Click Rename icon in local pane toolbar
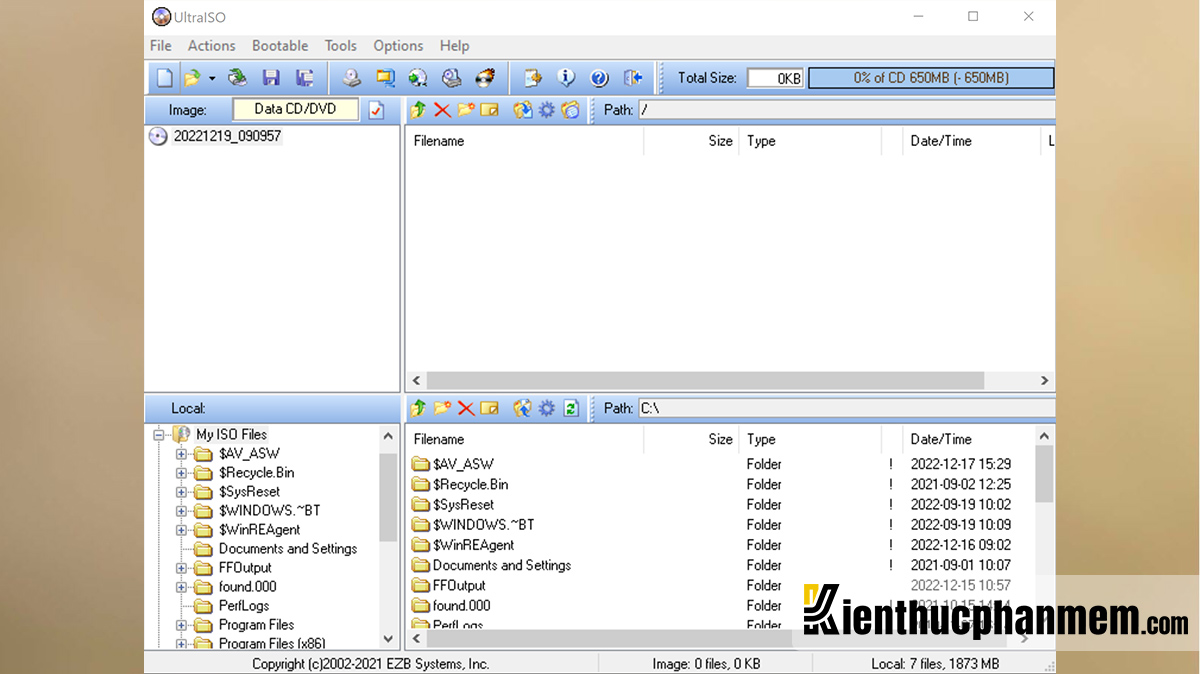Screen dimensions: 1200x674 coord(489,408)
